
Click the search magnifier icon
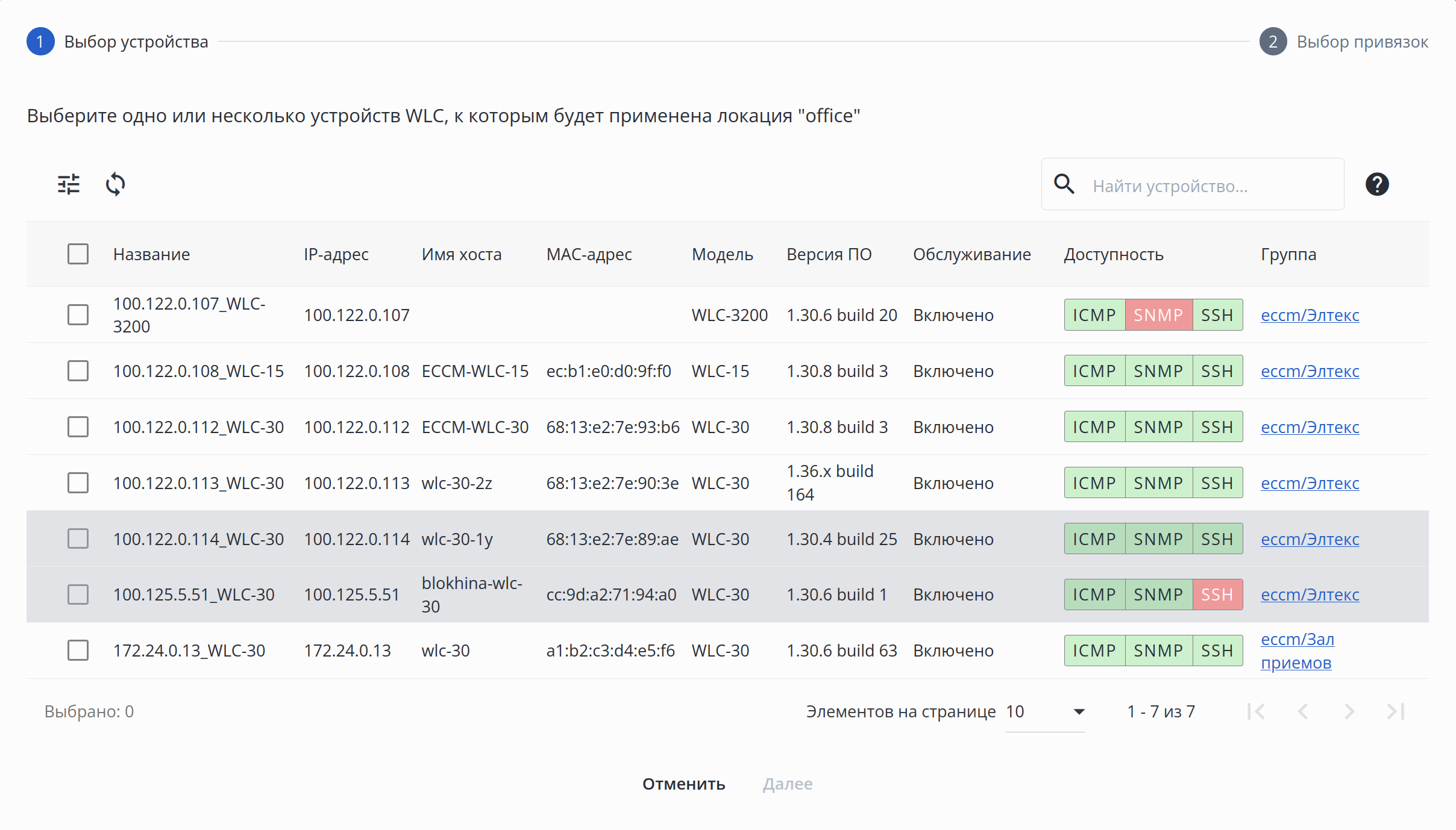[1064, 184]
